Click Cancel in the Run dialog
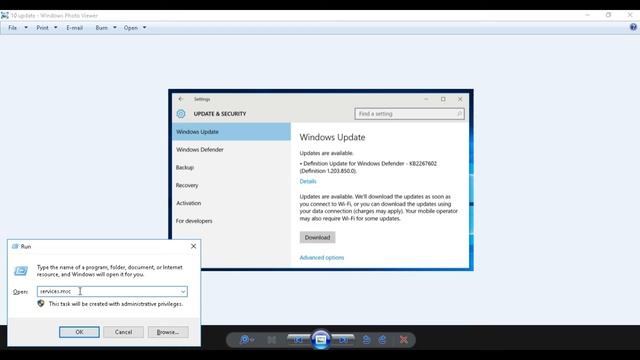The image size is (640, 360). coord(123,332)
